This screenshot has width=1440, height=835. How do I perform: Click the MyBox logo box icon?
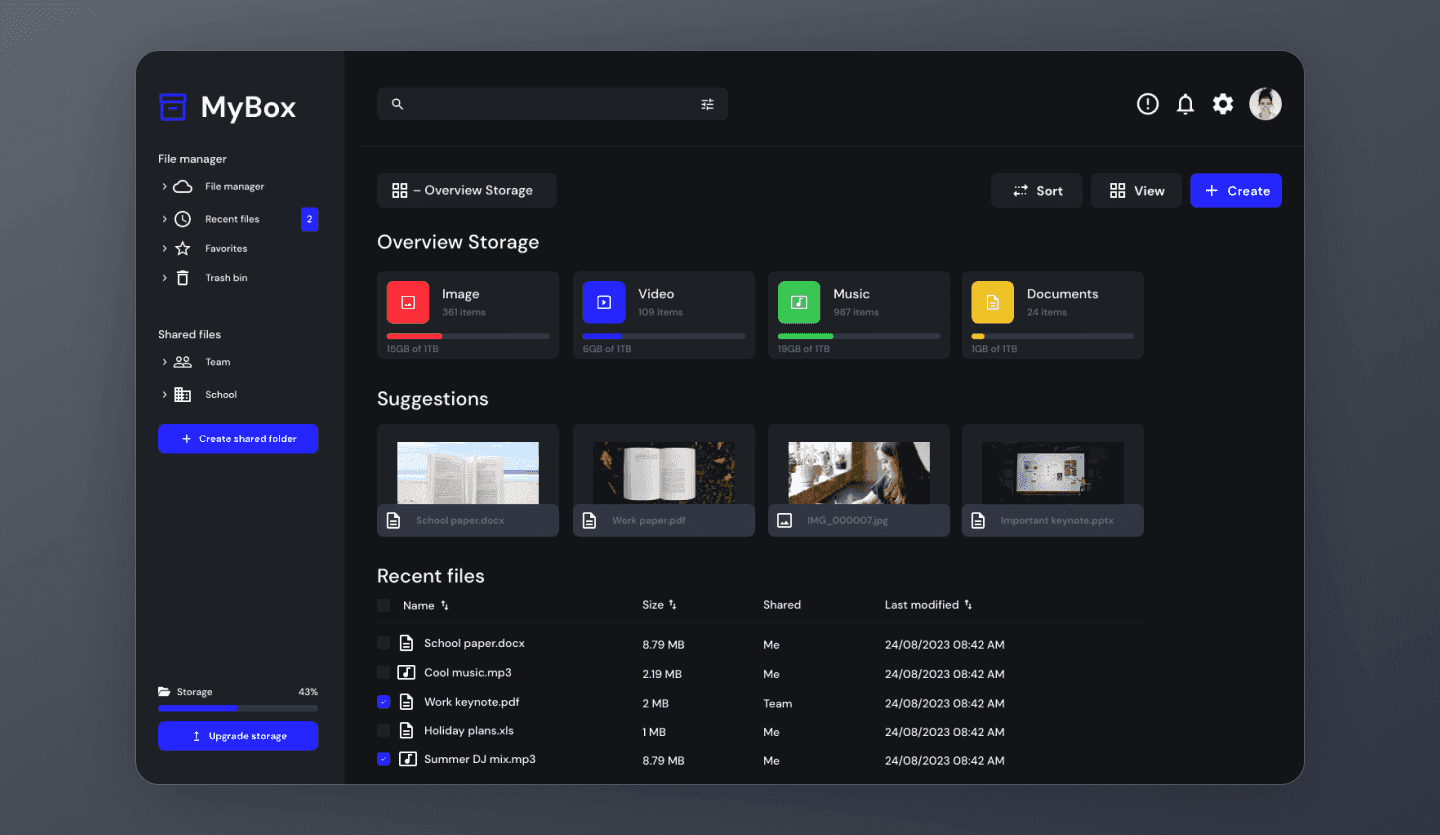click(173, 107)
